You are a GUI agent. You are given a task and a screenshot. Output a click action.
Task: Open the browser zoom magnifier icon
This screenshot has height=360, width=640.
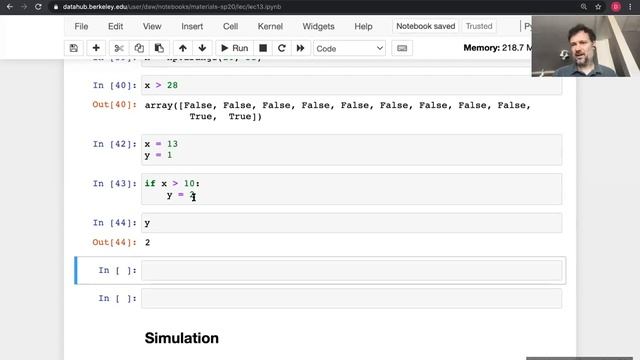pyautogui.click(x=584, y=7)
